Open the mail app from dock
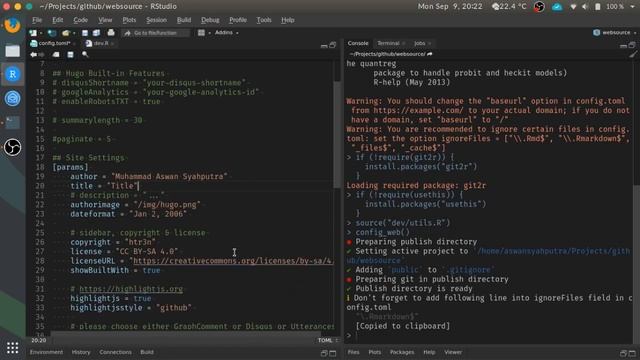 [13, 98]
